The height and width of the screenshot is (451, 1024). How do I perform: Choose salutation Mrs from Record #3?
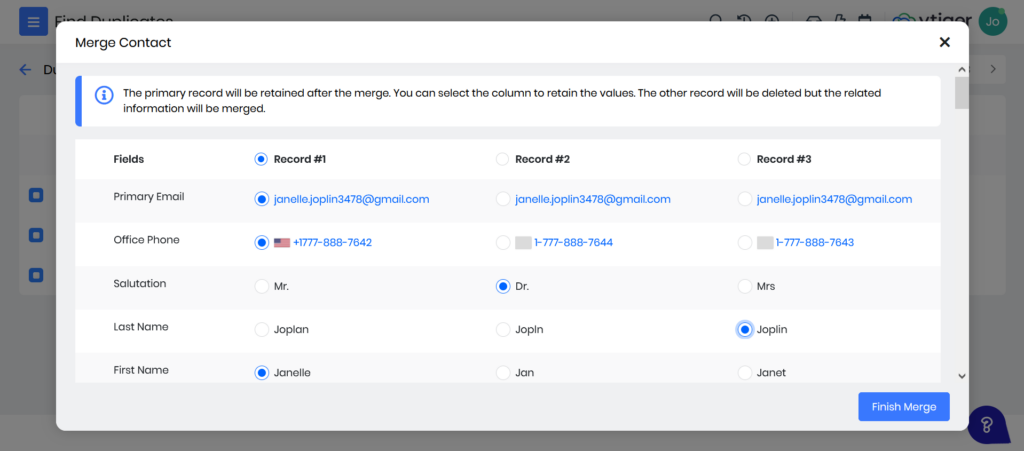[x=744, y=286]
